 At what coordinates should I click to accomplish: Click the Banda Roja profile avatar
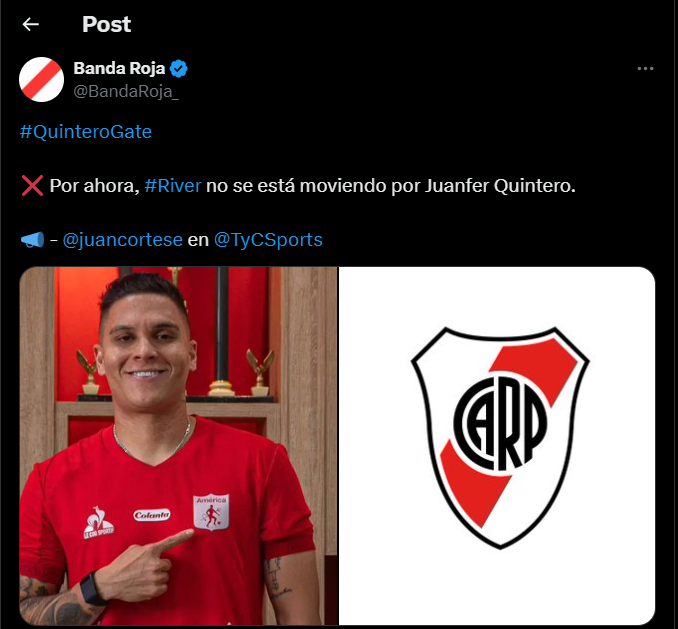[42, 80]
